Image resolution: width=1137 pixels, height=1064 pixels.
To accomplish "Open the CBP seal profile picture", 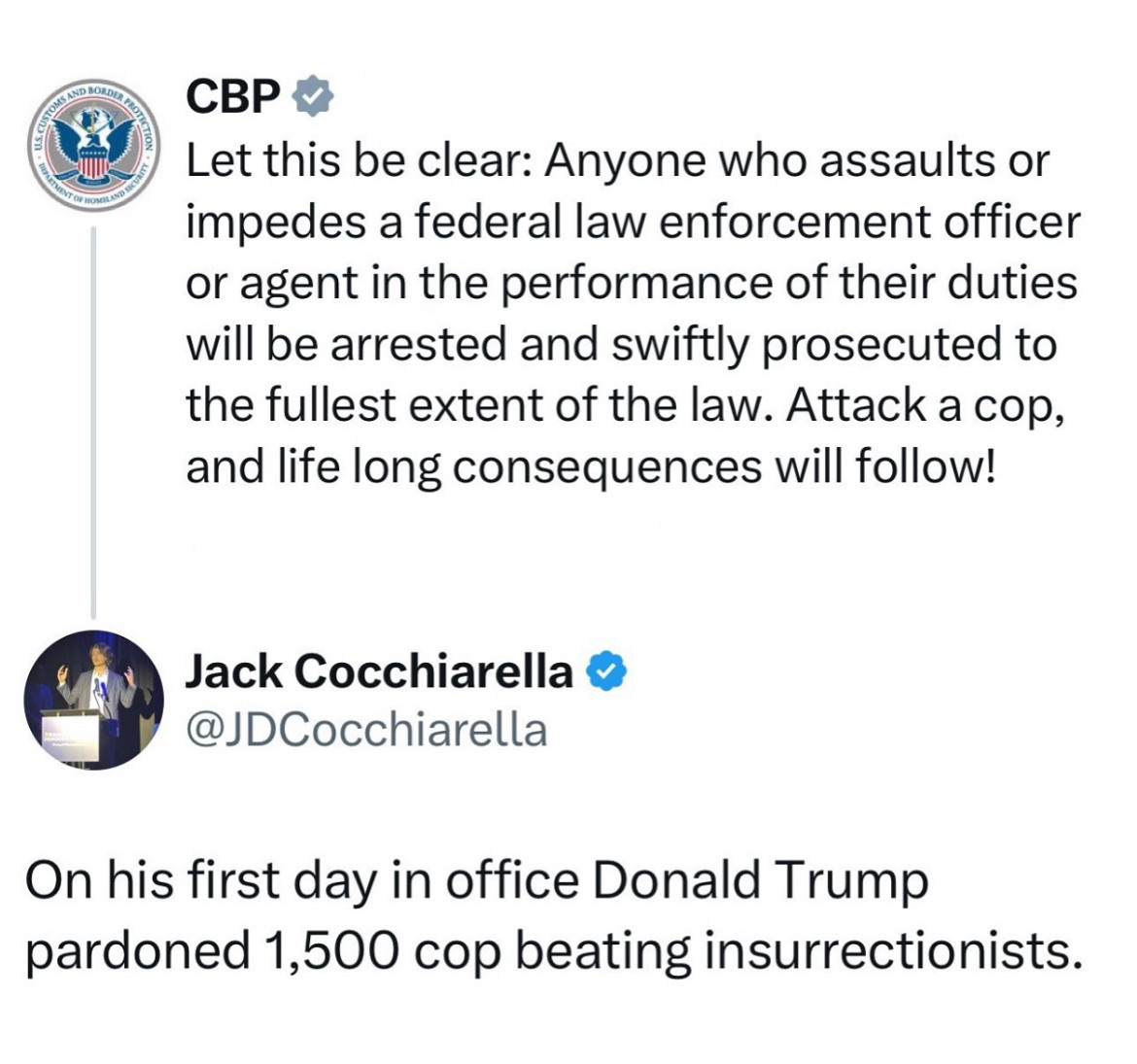I will pos(93,141).
